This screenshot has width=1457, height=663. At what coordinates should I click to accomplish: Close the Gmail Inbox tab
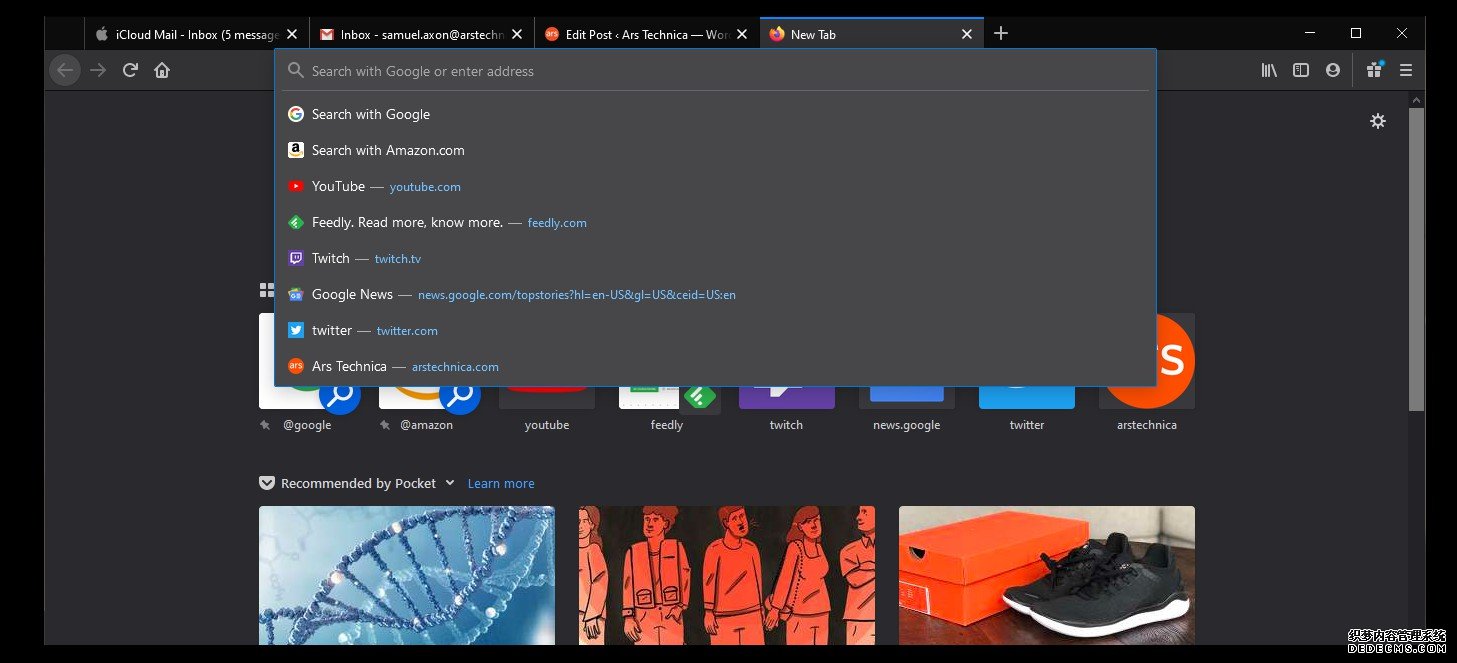click(x=517, y=34)
